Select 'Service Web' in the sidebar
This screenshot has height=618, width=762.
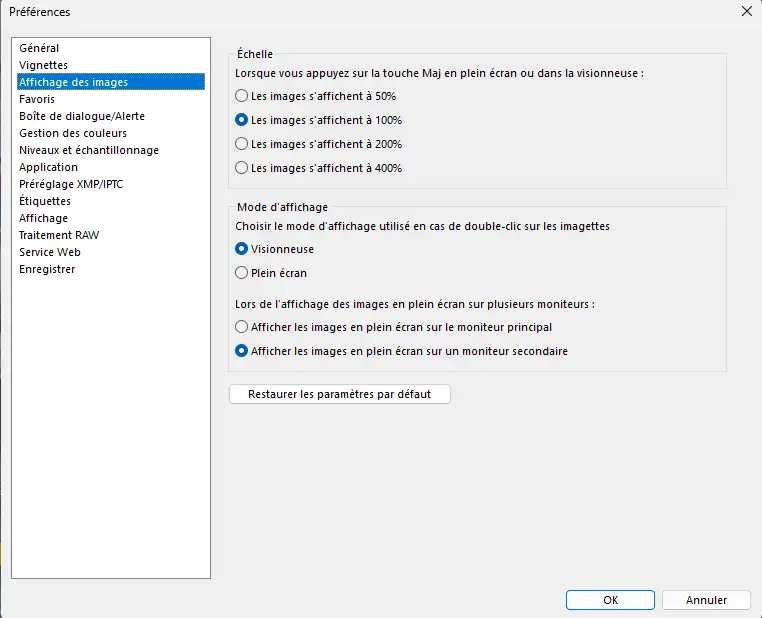[x=50, y=252]
